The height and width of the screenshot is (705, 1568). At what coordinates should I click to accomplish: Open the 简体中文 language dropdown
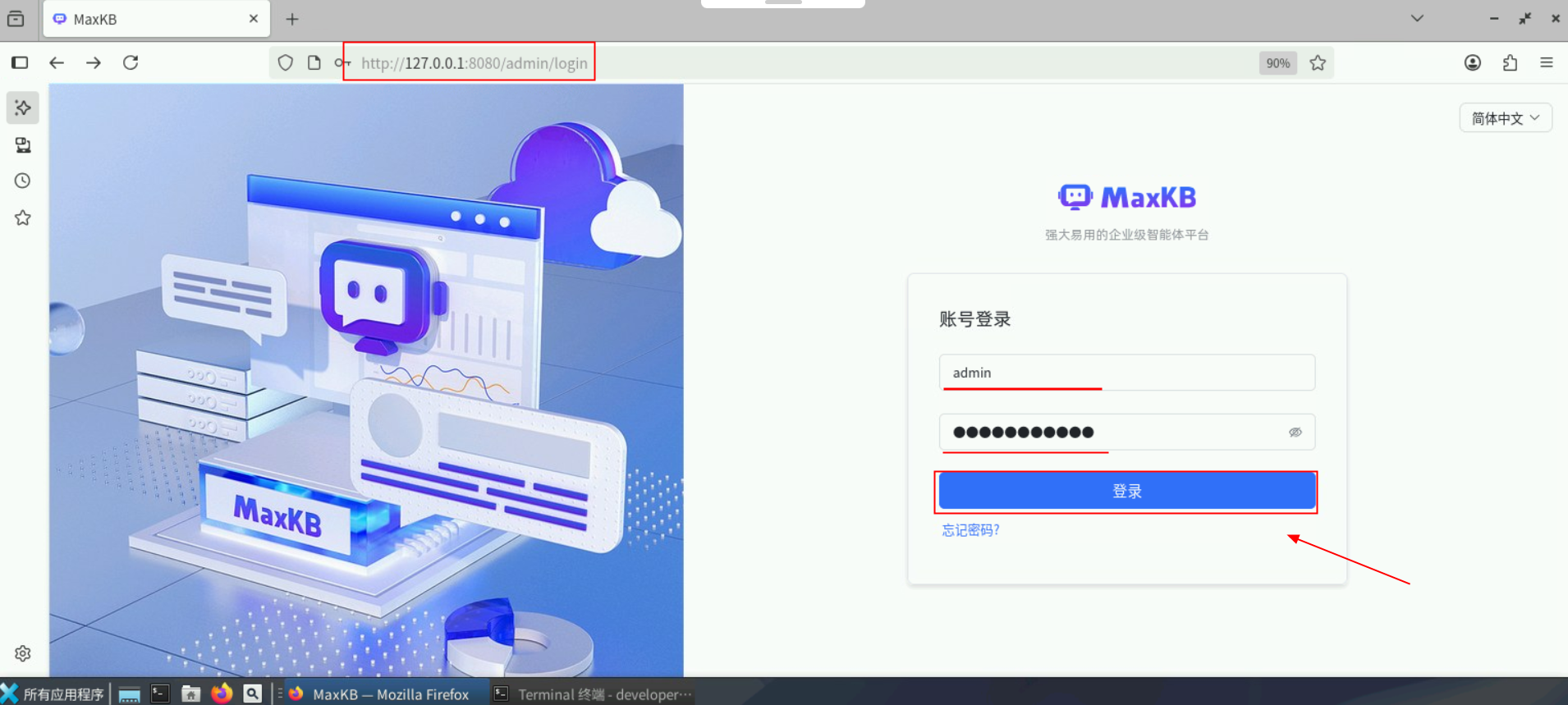(1506, 118)
